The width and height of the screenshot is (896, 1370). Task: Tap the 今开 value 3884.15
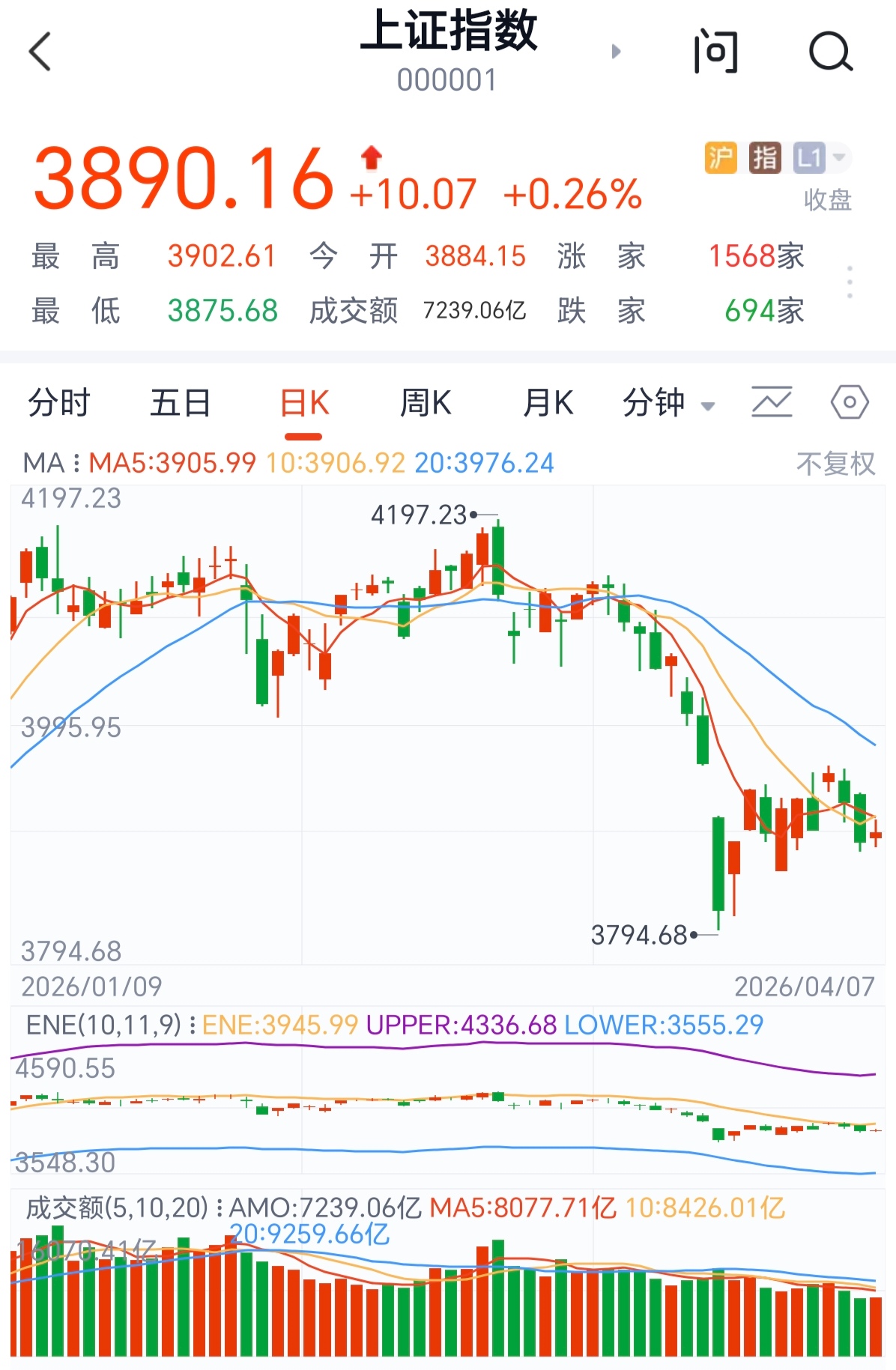point(476,256)
